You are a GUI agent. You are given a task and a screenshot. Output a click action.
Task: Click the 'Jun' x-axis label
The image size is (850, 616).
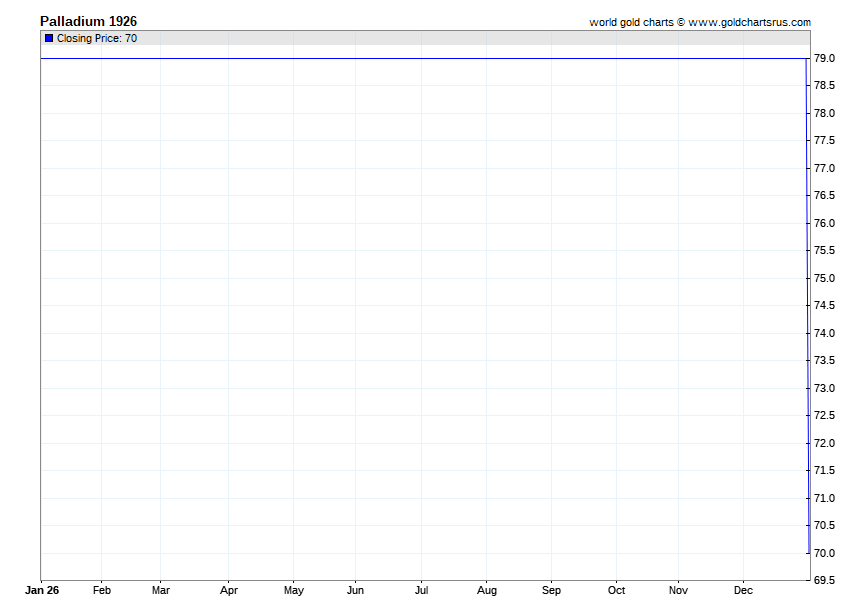coord(356,590)
